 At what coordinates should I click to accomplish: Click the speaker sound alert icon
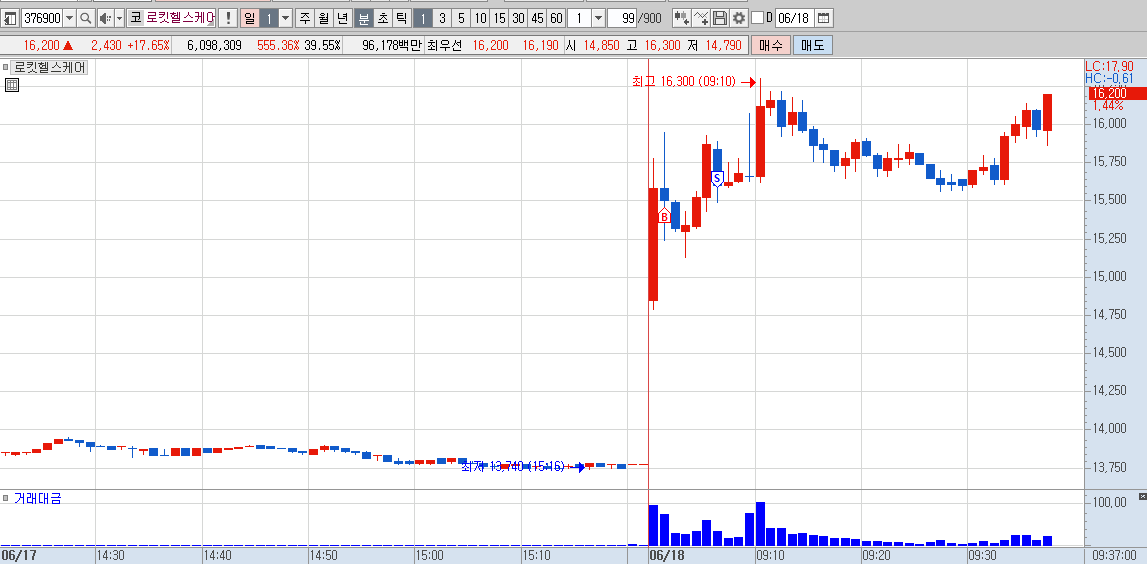click(x=105, y=18)
